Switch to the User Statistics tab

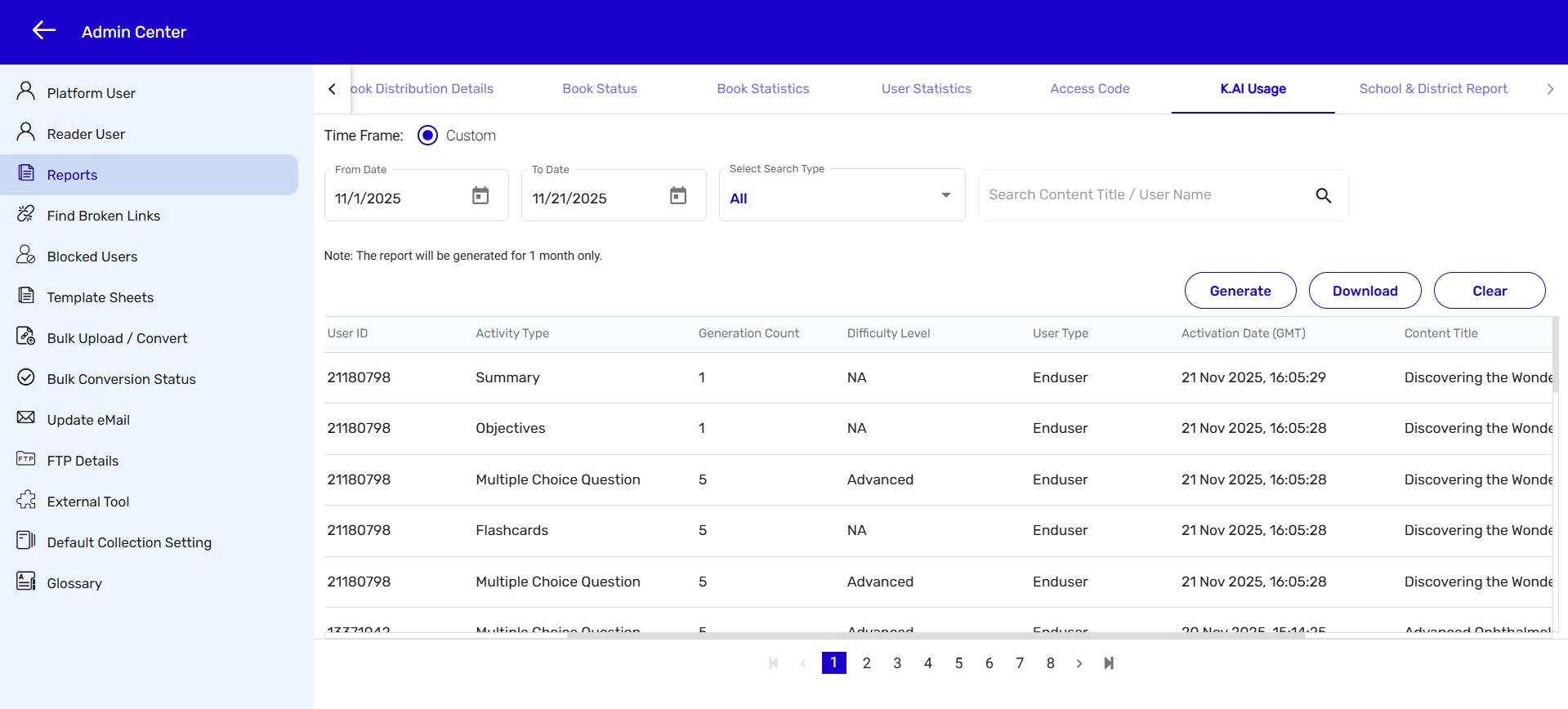coord(926,89)
